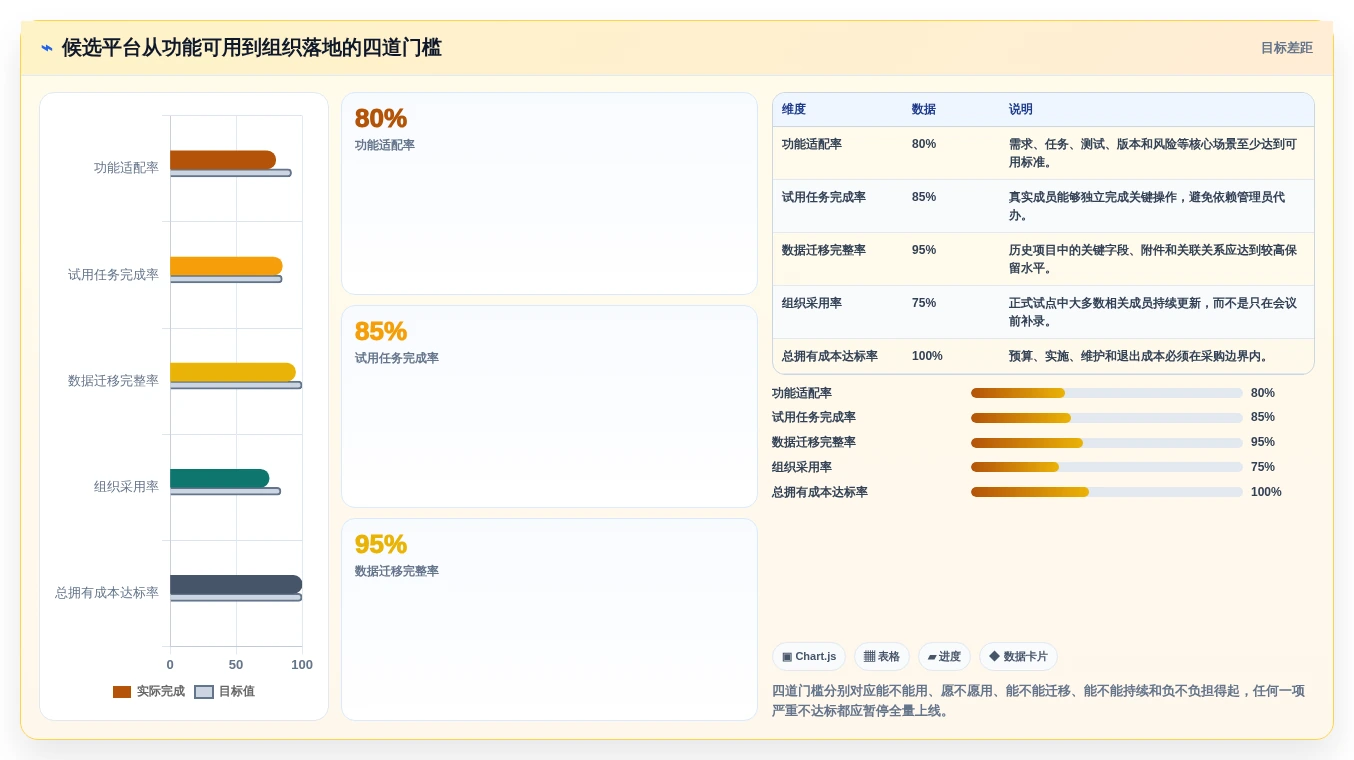Click the footer summary paragraph 四道门槛分别对应
Screen dimensions: 1354x760
[x=1038, y=701]
